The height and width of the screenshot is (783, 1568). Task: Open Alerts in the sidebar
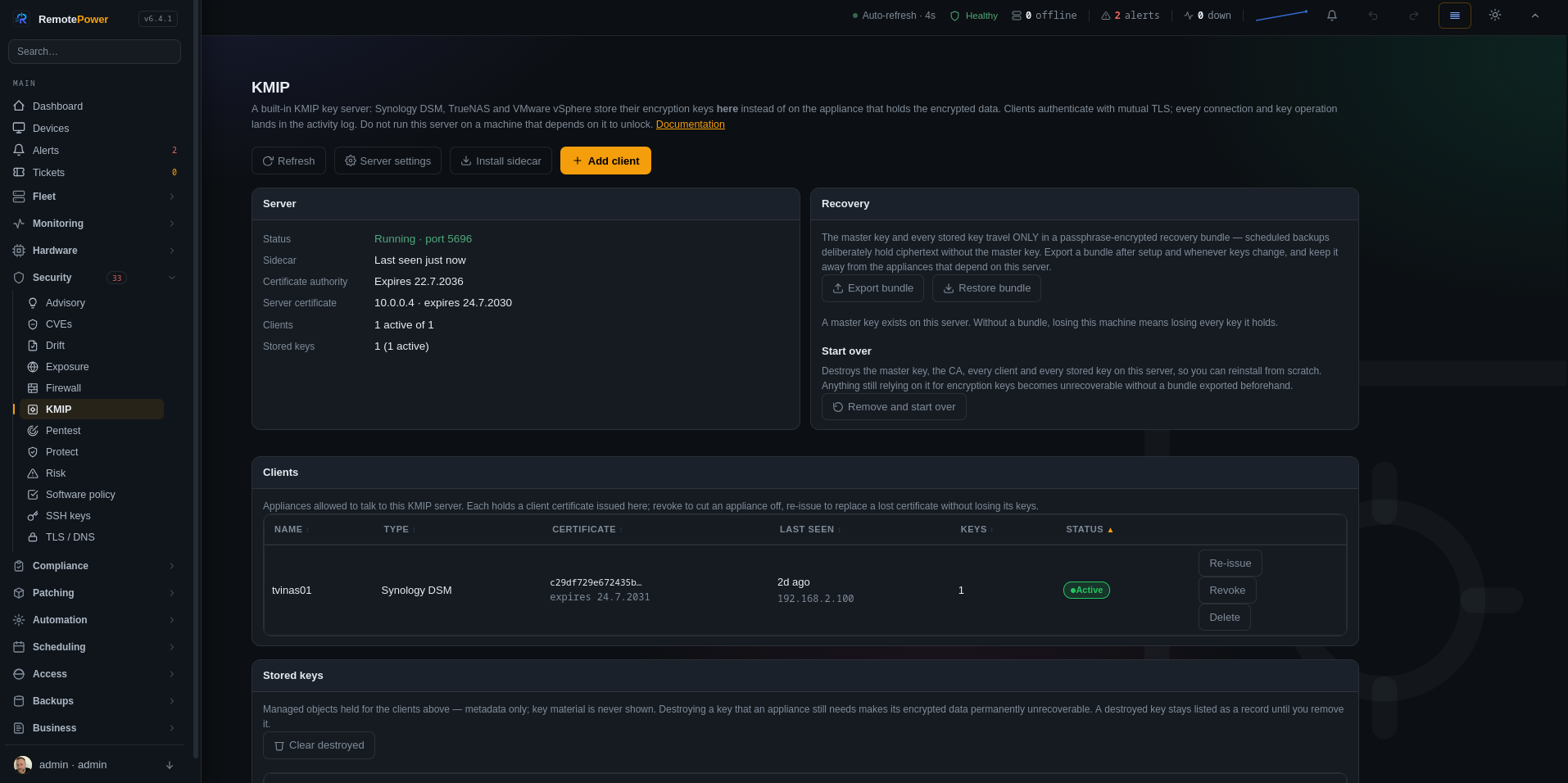[94, 151]
